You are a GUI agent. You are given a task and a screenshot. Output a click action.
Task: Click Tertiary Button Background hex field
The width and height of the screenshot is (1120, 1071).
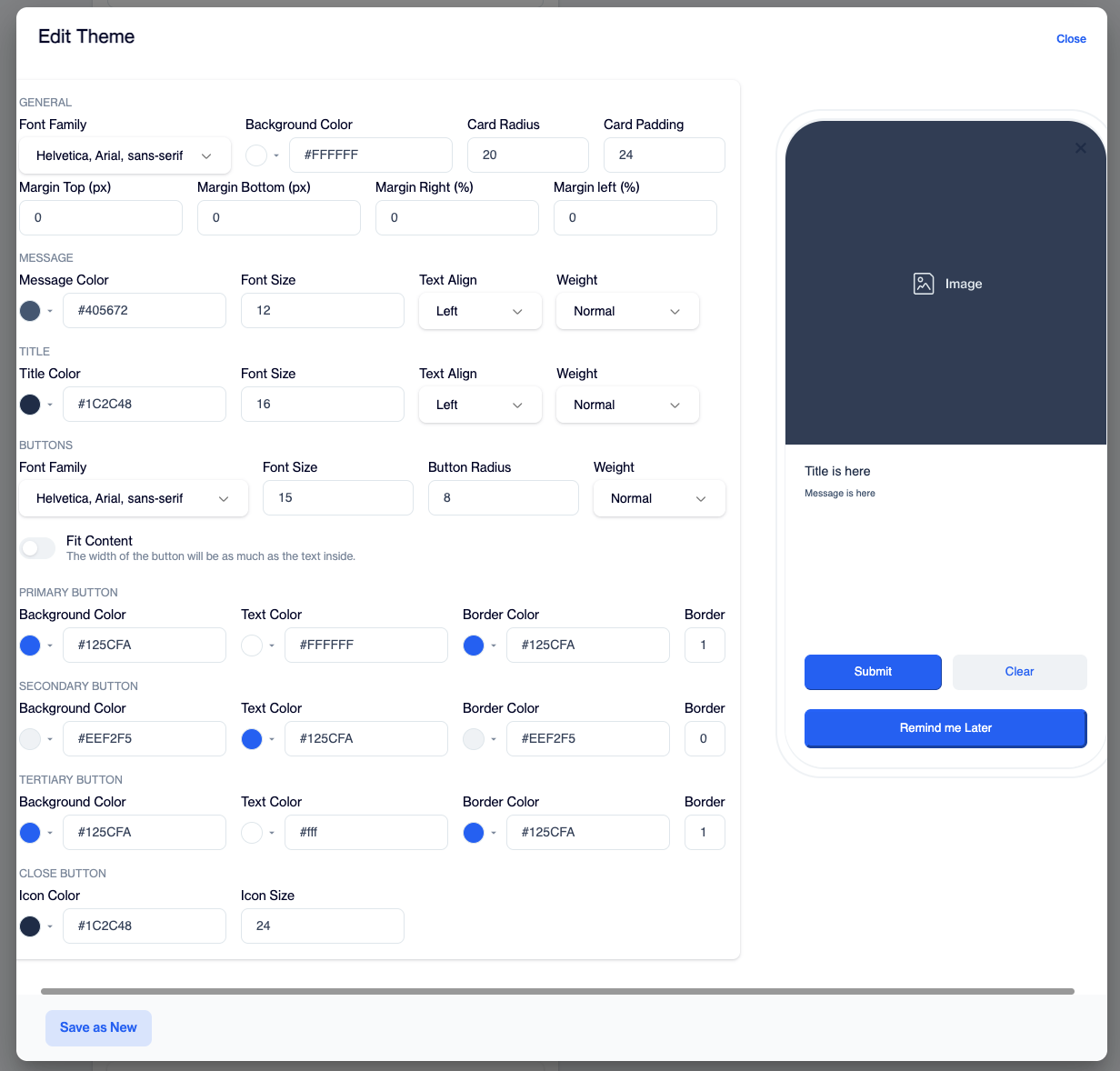pyautogui.click(x=145, y=833)
